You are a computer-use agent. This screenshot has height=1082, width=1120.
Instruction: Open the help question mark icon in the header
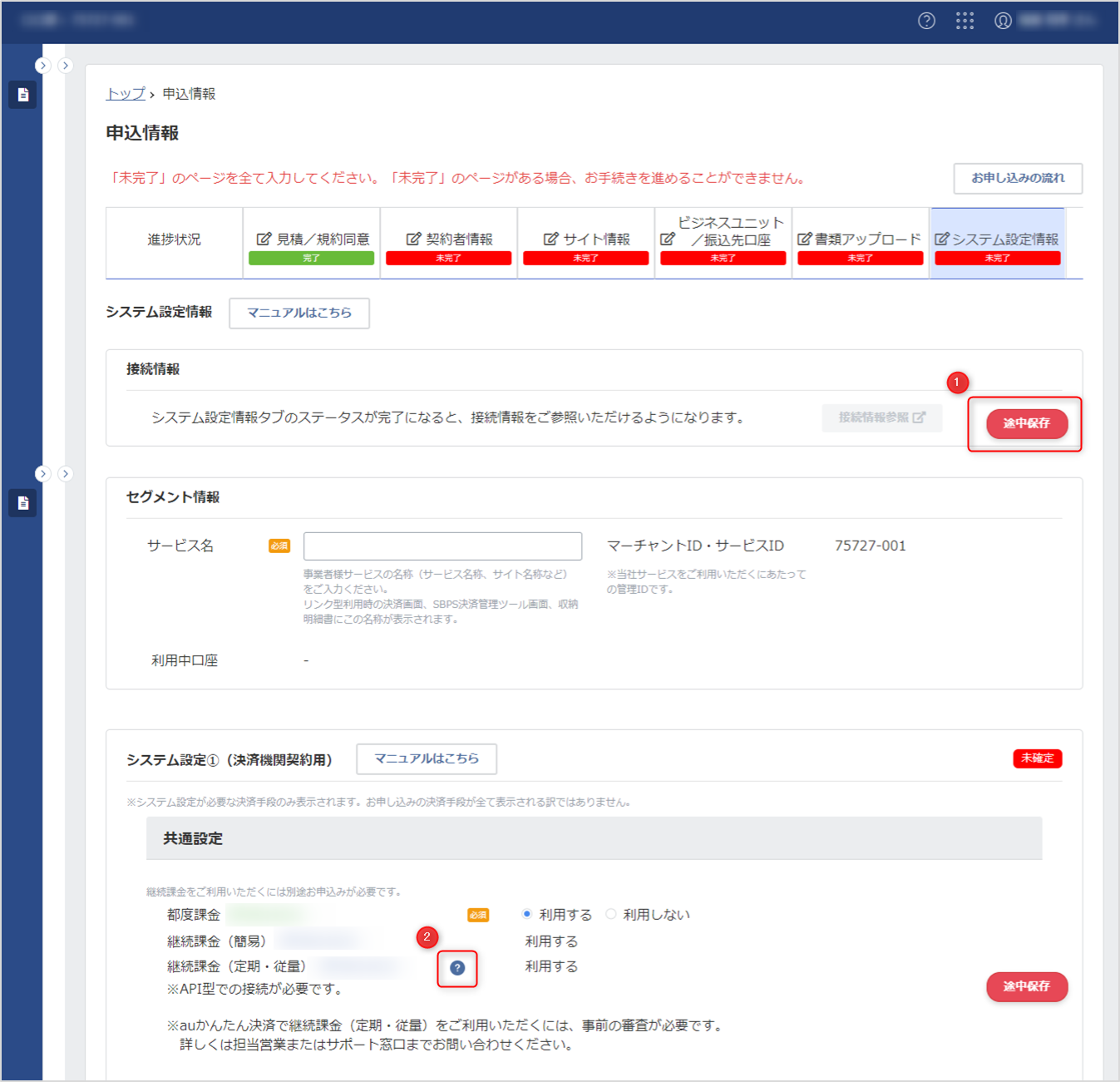[x=926, y=21]
